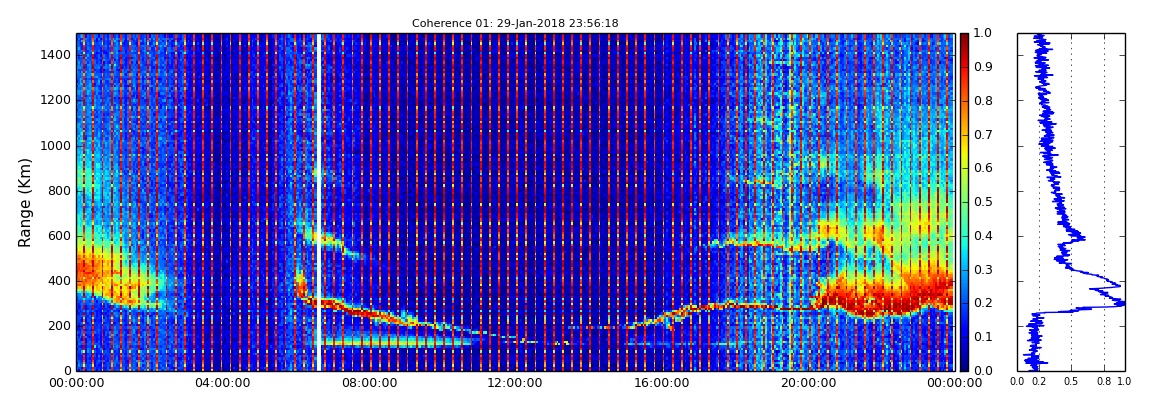Click the profile plot 0.2 axis label
Image resolution: width=1150 pixels, height=407 pixels.
coord(1039,381)
